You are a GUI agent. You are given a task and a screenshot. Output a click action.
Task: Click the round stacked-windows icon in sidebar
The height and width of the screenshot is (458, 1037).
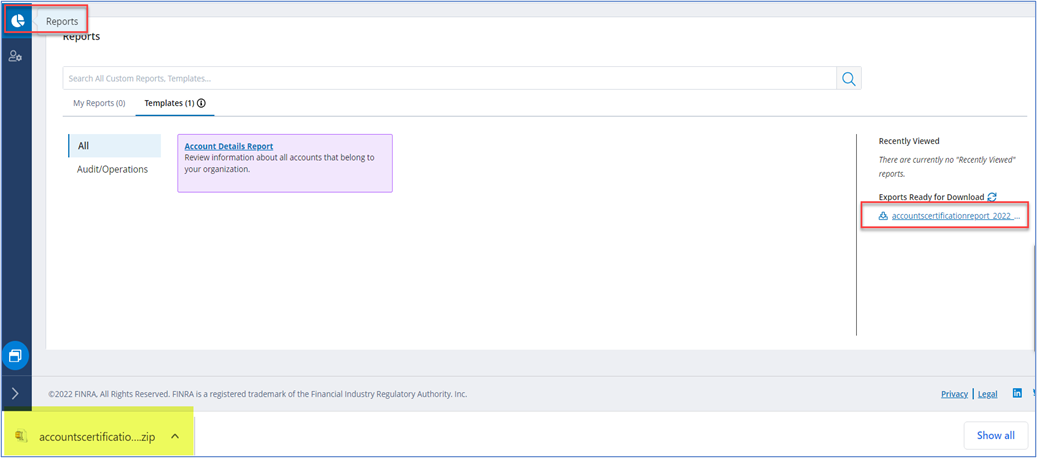[x=16, y=355]
